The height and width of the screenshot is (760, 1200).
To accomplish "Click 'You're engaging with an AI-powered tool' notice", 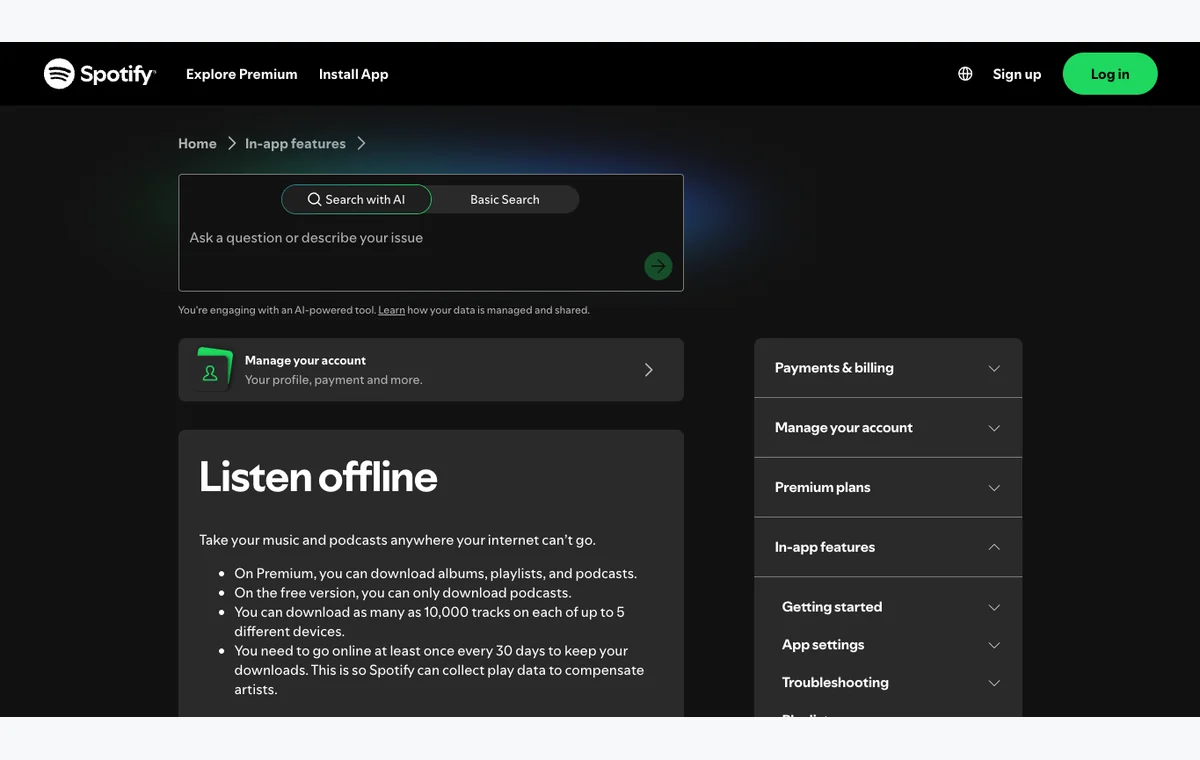I will coord(384,311).
